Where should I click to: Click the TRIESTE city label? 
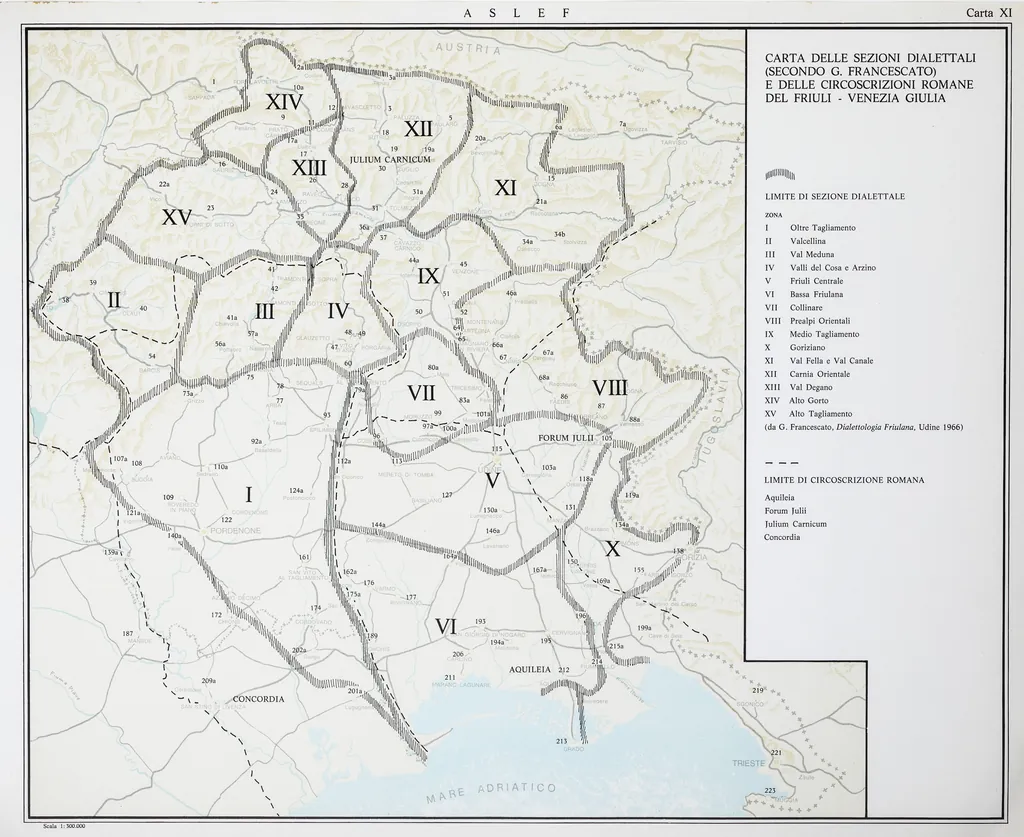pyautogui.click(x=749, y=763)
